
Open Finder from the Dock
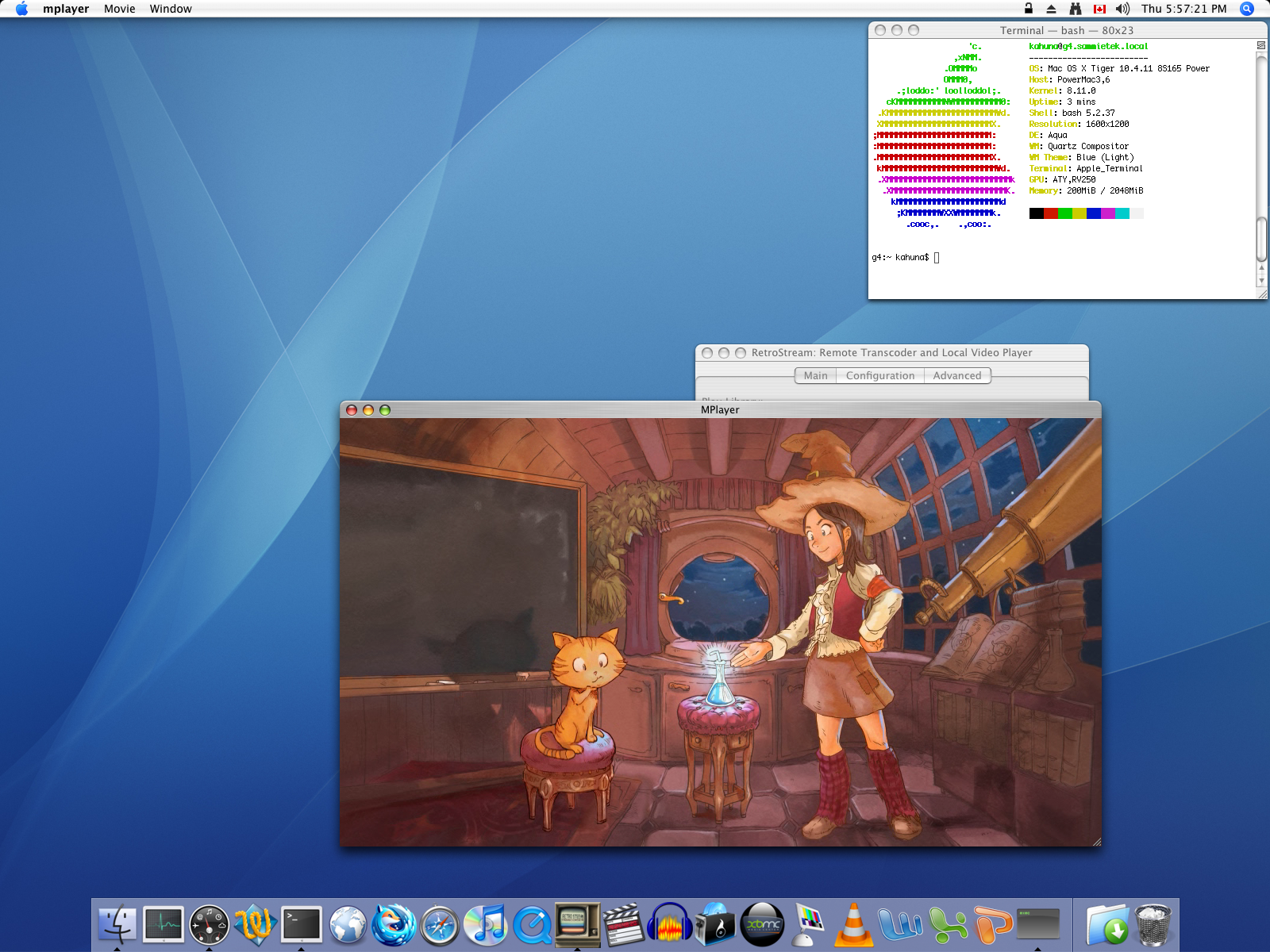coord(117,924)
